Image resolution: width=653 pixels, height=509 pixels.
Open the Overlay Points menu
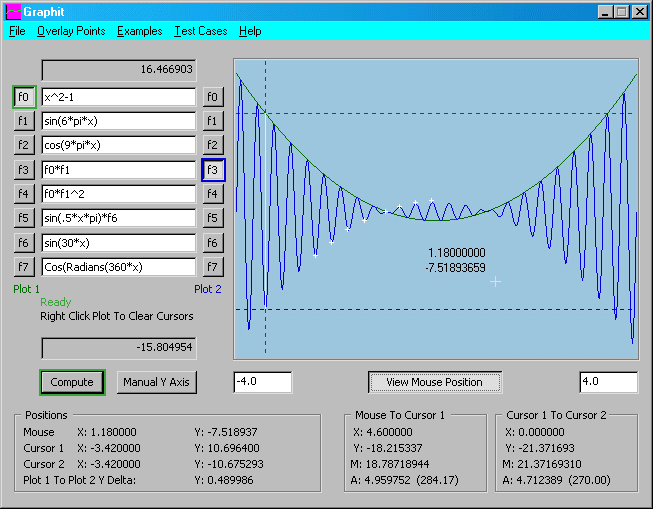71,31
